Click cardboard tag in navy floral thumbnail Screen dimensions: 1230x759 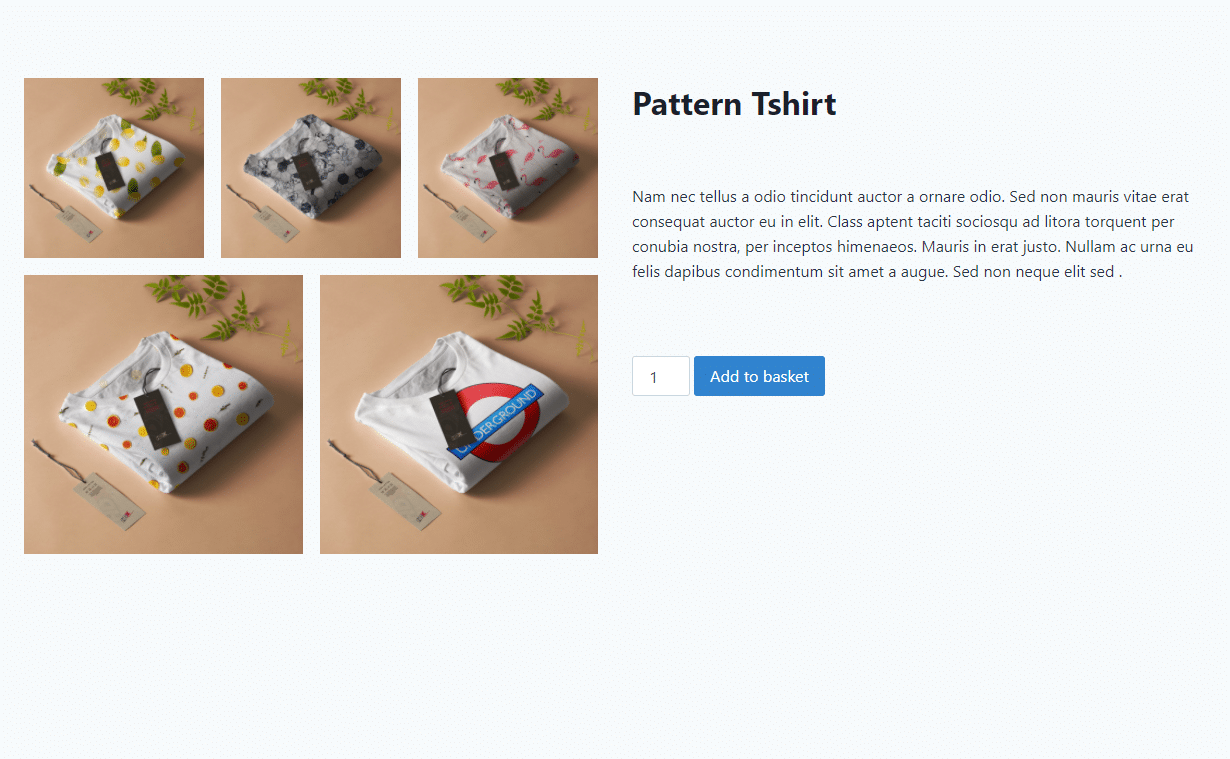(275, 224)
